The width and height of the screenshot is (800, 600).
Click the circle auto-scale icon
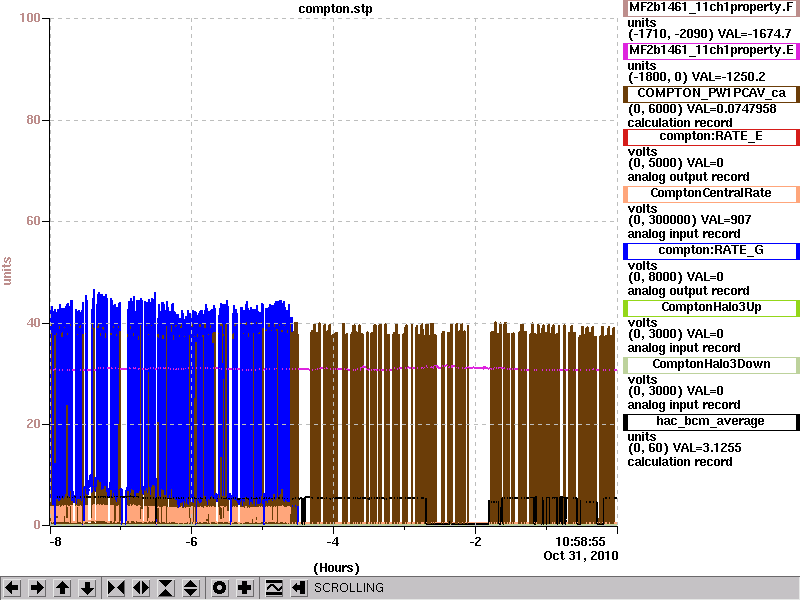click(x=219, y=588)
